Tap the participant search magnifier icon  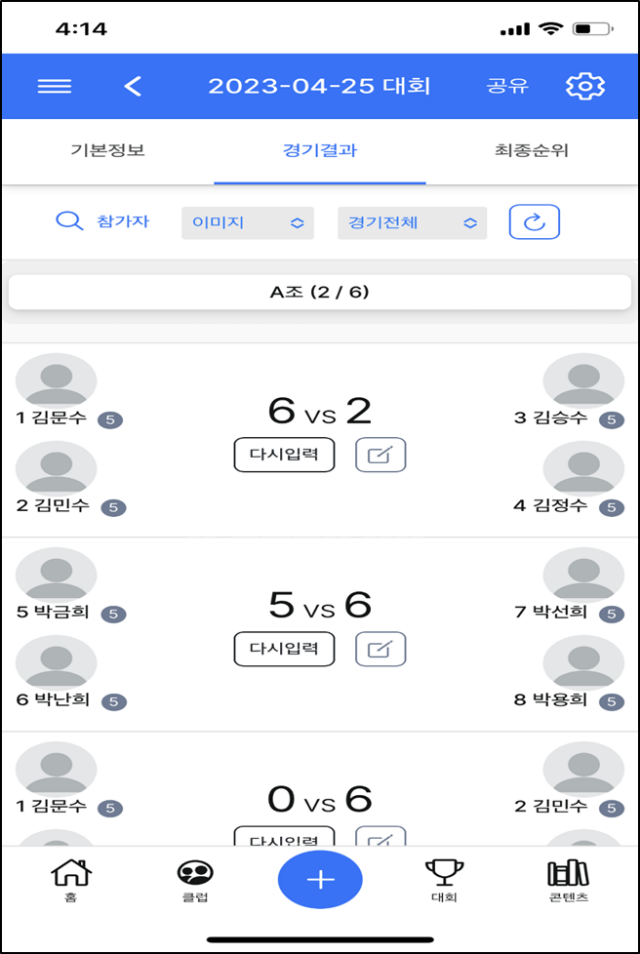69,222
